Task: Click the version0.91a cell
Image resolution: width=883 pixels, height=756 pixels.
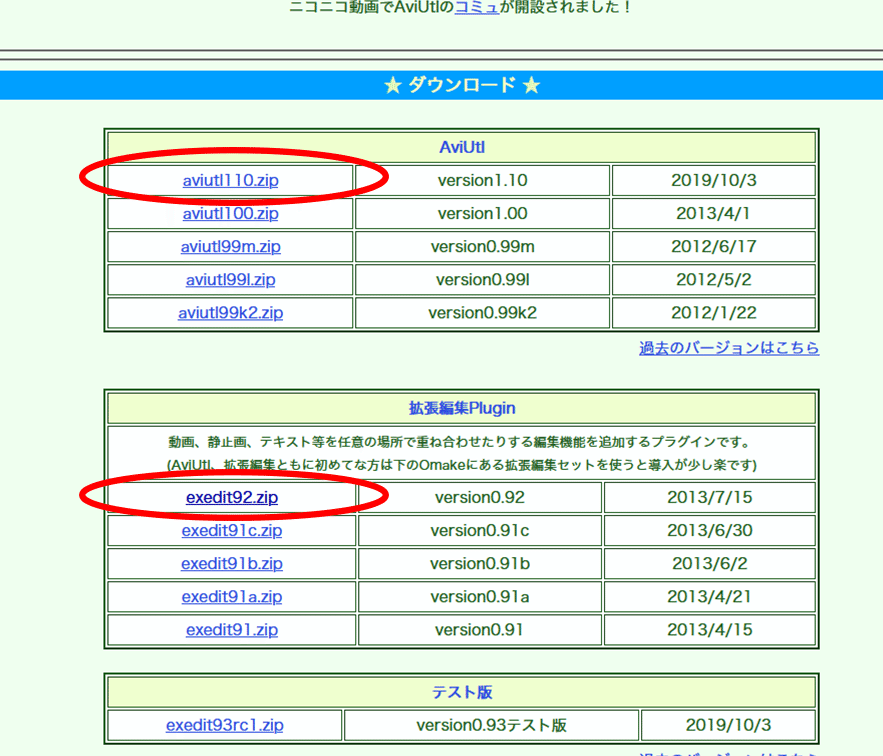Action: point(480,597)
